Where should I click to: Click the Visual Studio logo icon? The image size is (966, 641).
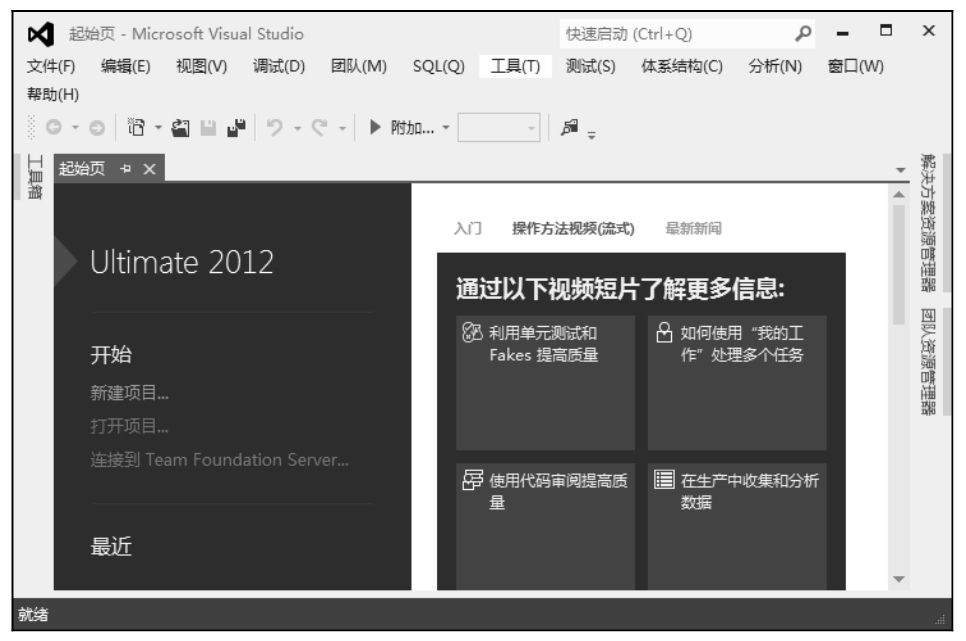pos(41,34)
